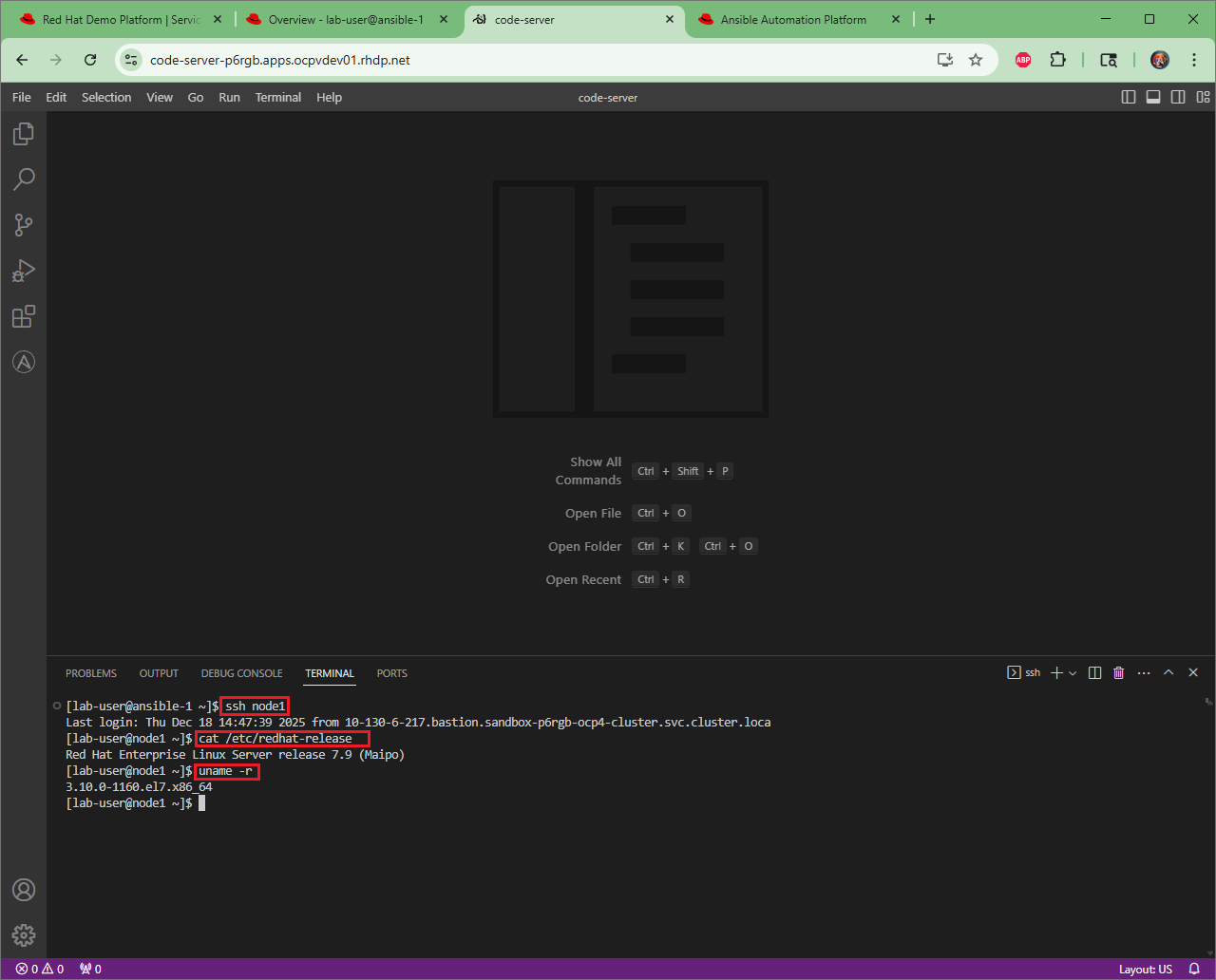The height and width of the screenshot is (980, 1216).
Task: Click the ssh terminal session label
Action: 1024,672
